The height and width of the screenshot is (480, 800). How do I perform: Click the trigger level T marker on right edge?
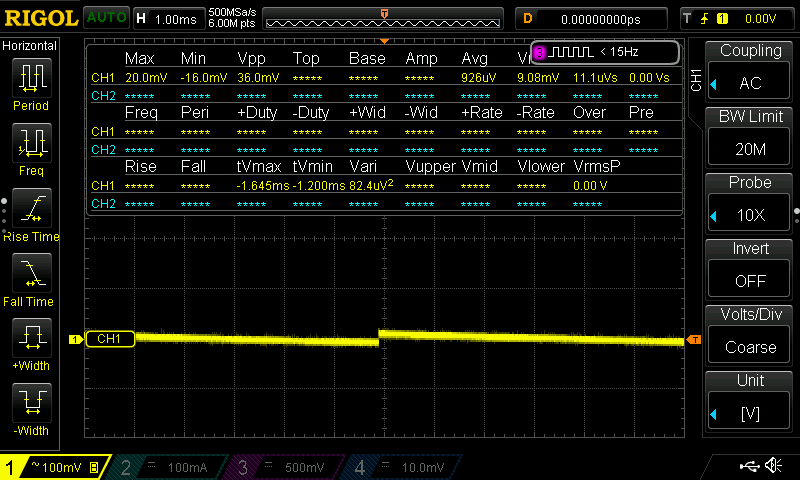694,340
